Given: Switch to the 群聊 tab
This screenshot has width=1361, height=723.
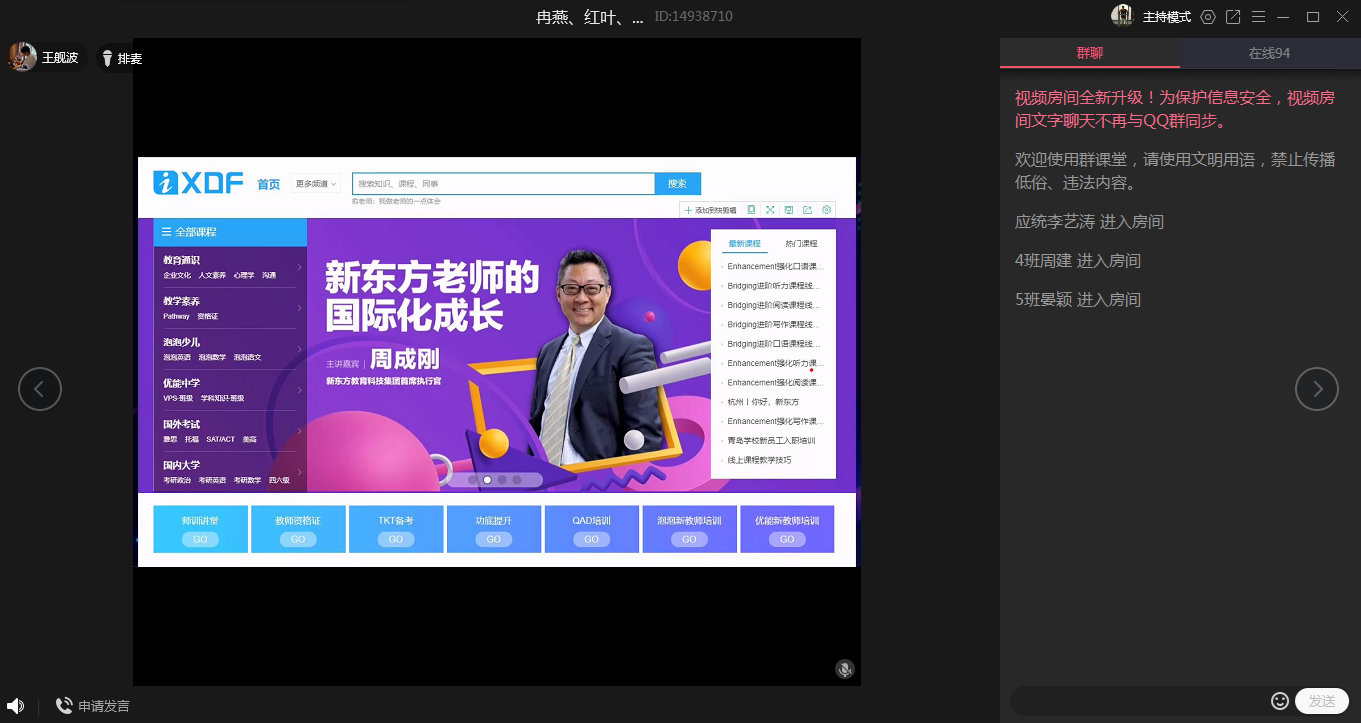Looking at the screenshot, I should tap(1089, 53).
